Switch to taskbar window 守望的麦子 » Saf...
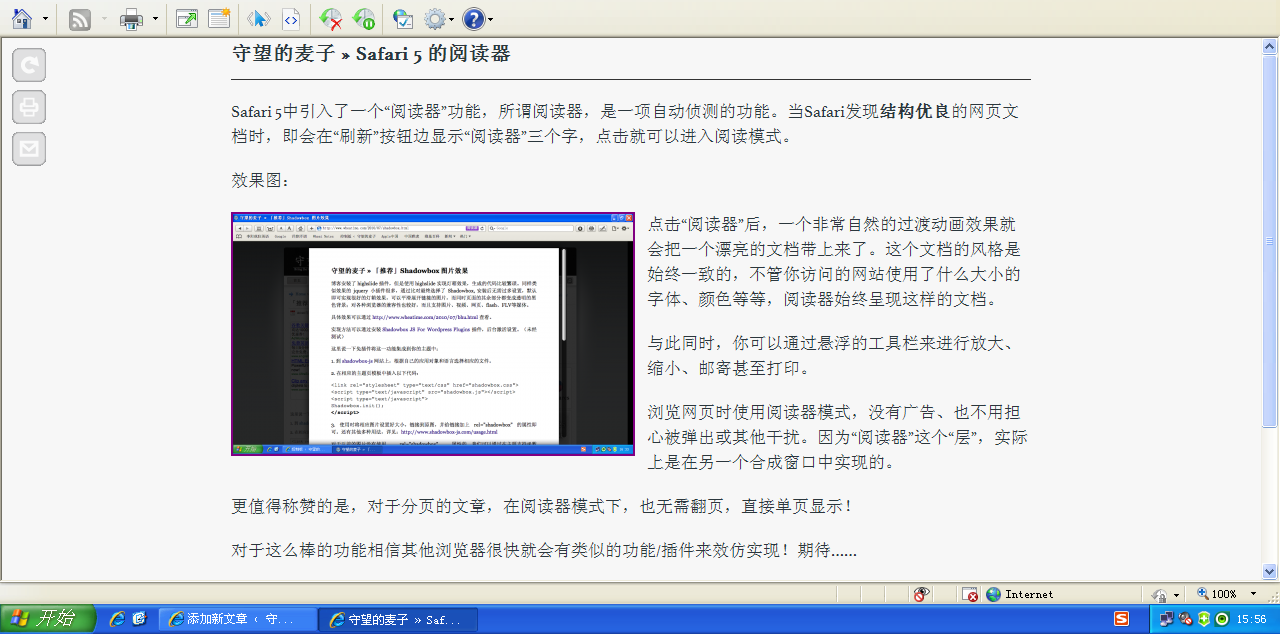The image size is (1280, 634). [x=398, y=620]
